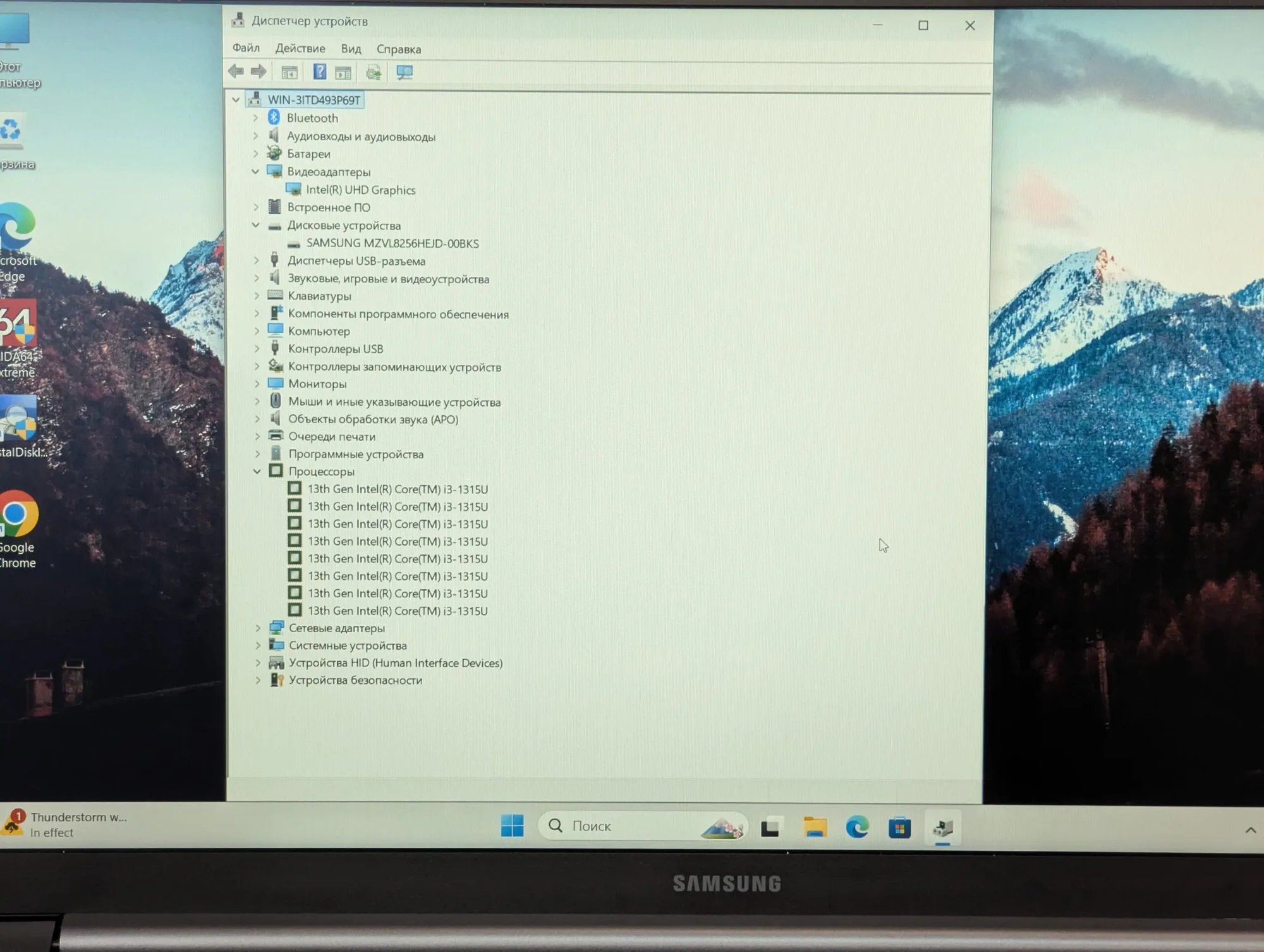Click the Батареи battery icon
This screenshot has height=952, width=1264.
[274, 153]
